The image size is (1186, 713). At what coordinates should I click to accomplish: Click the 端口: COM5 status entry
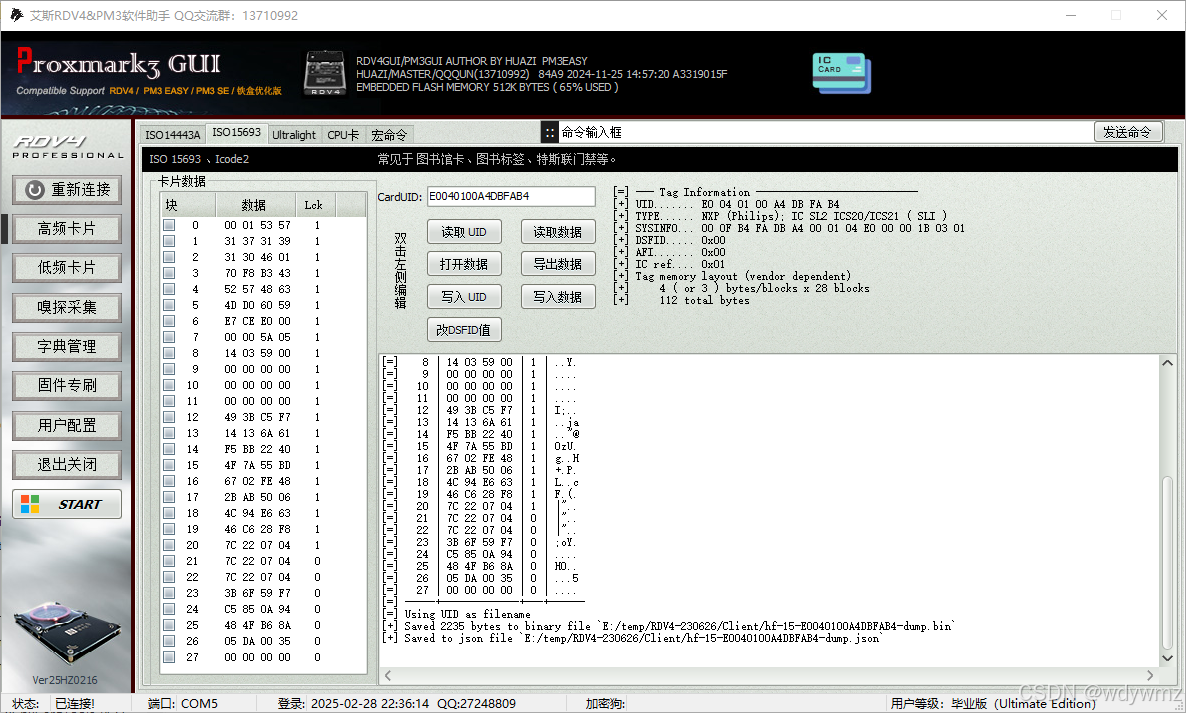(183, 703)
